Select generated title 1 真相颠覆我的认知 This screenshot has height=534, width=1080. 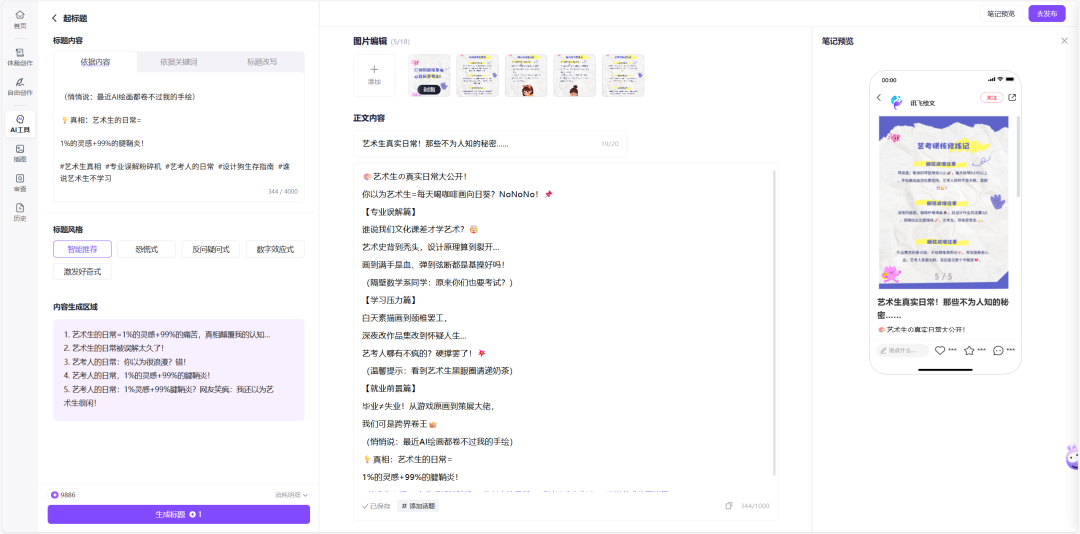[167, 335]
